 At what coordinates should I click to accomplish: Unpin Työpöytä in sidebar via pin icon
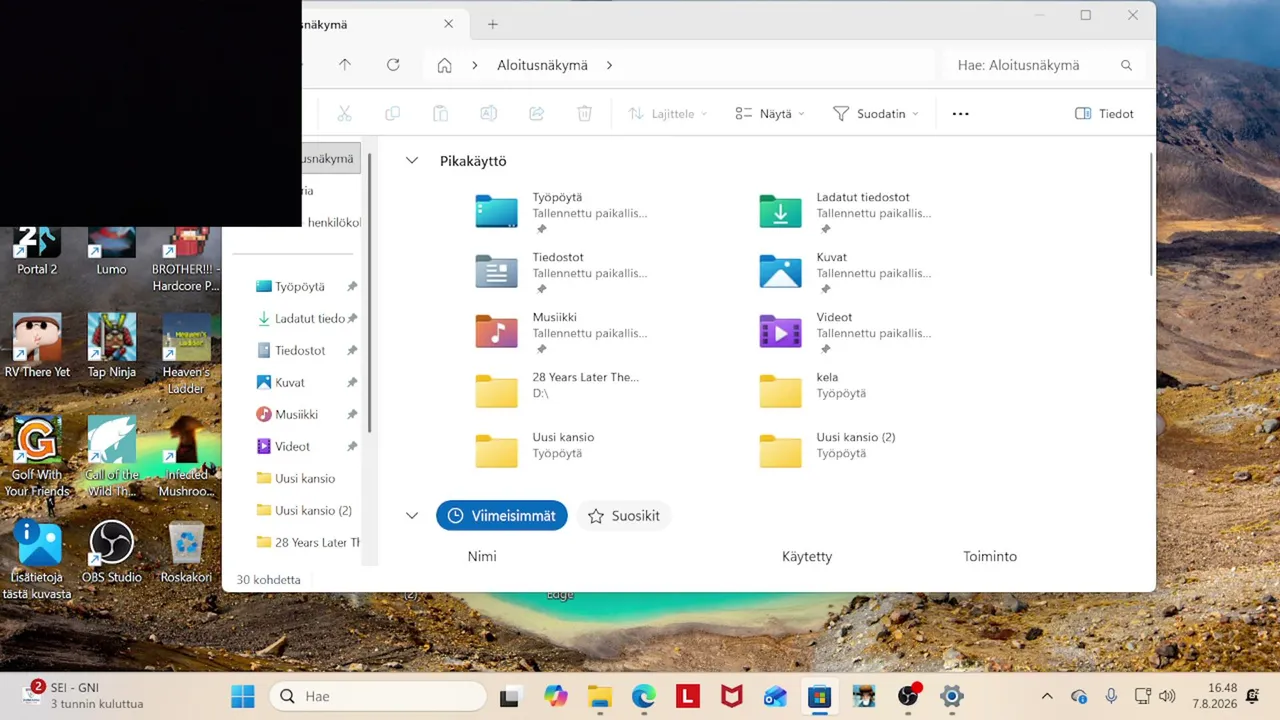pyautogui.click(x=352, y=286)
